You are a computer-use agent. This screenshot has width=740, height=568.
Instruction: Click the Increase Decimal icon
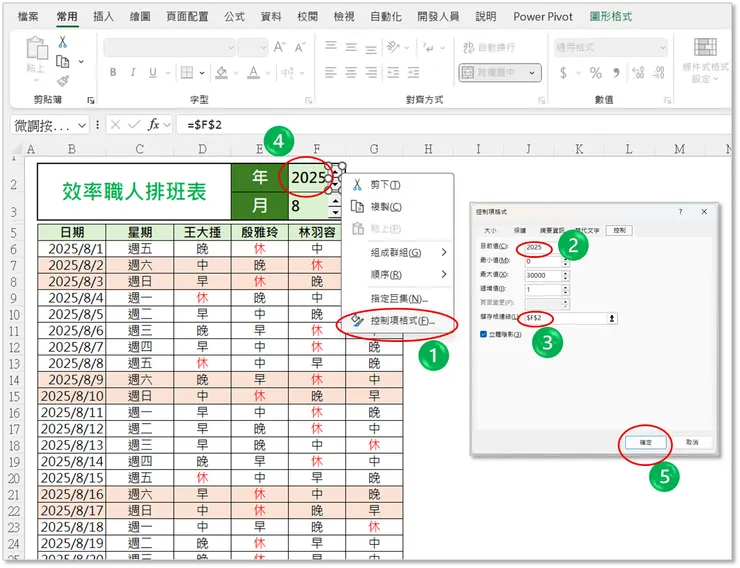point(638,73)
